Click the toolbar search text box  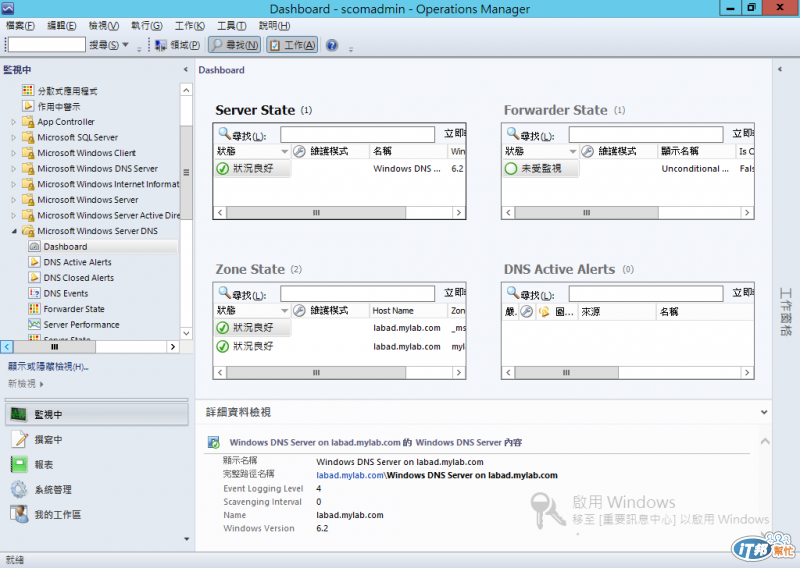point(46,45)
